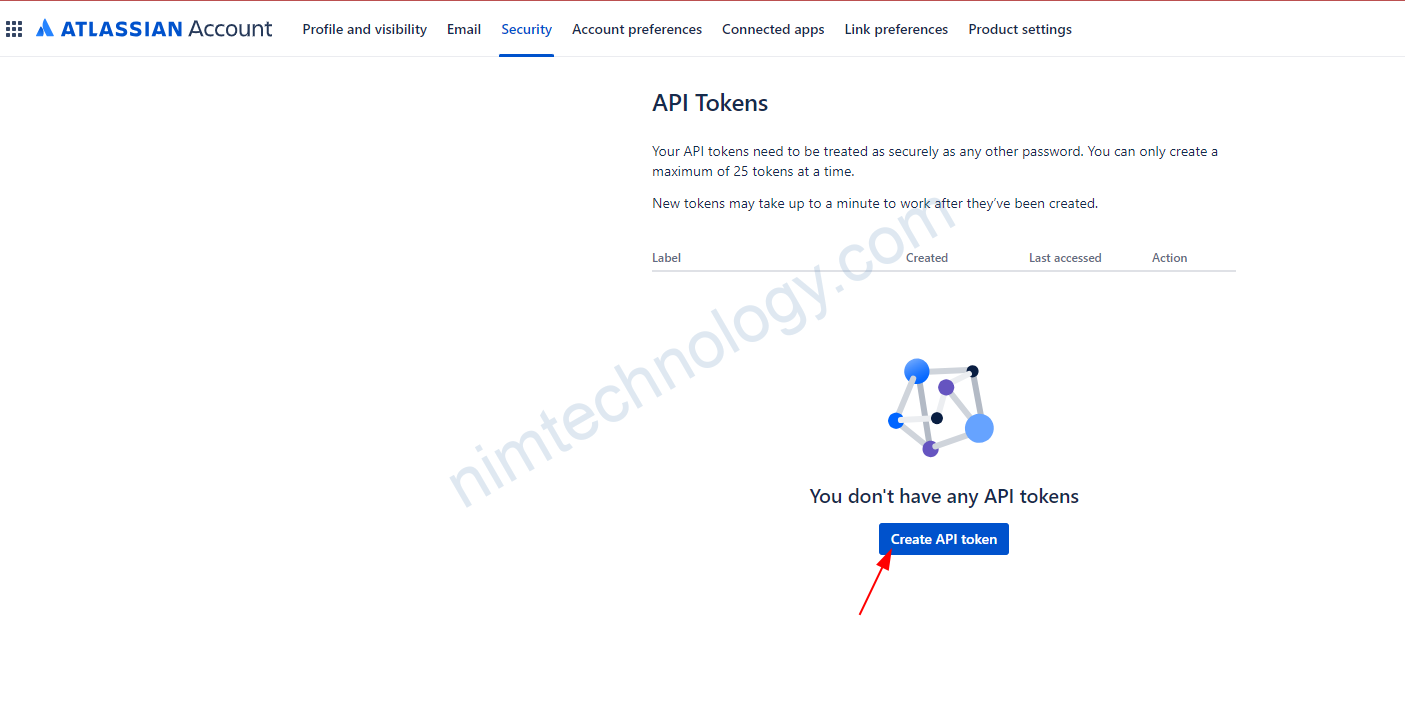
Task: Click the API Tokens page heading
Action: 710,103
